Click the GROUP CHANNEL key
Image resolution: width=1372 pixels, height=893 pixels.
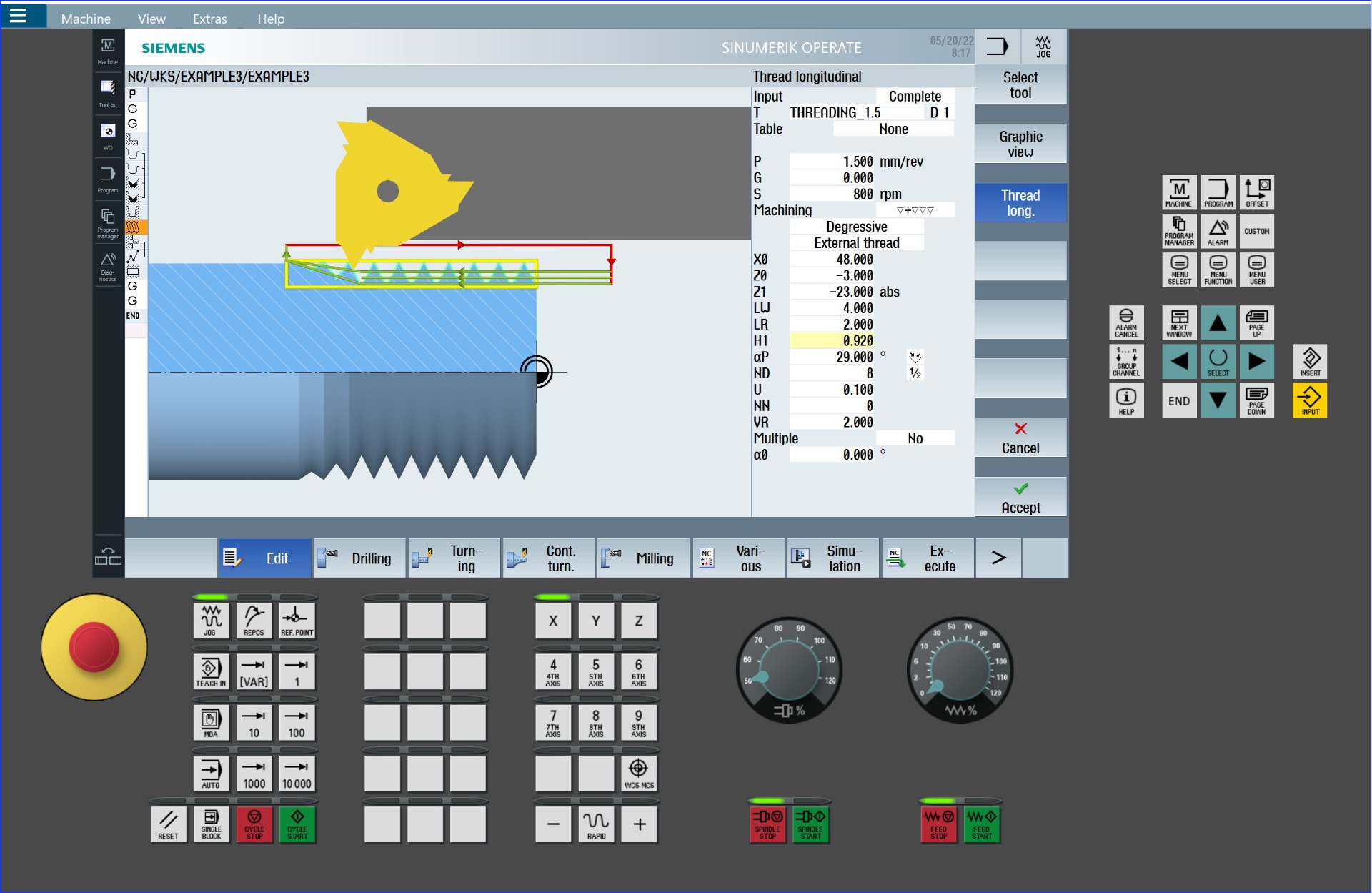coord(1126,362)
